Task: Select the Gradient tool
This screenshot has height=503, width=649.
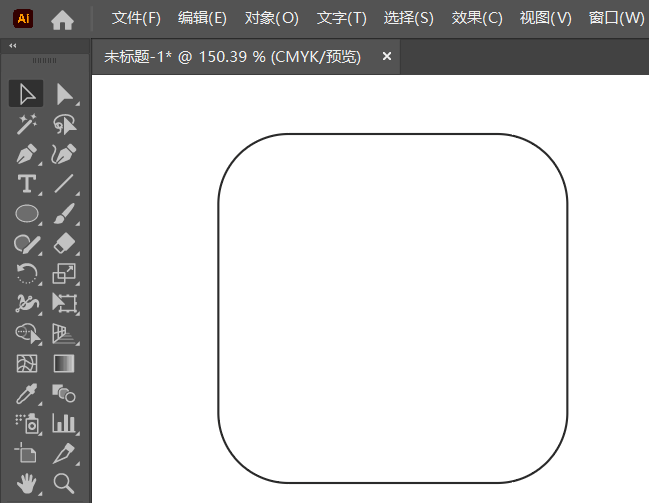Action: tap(64, 364)
